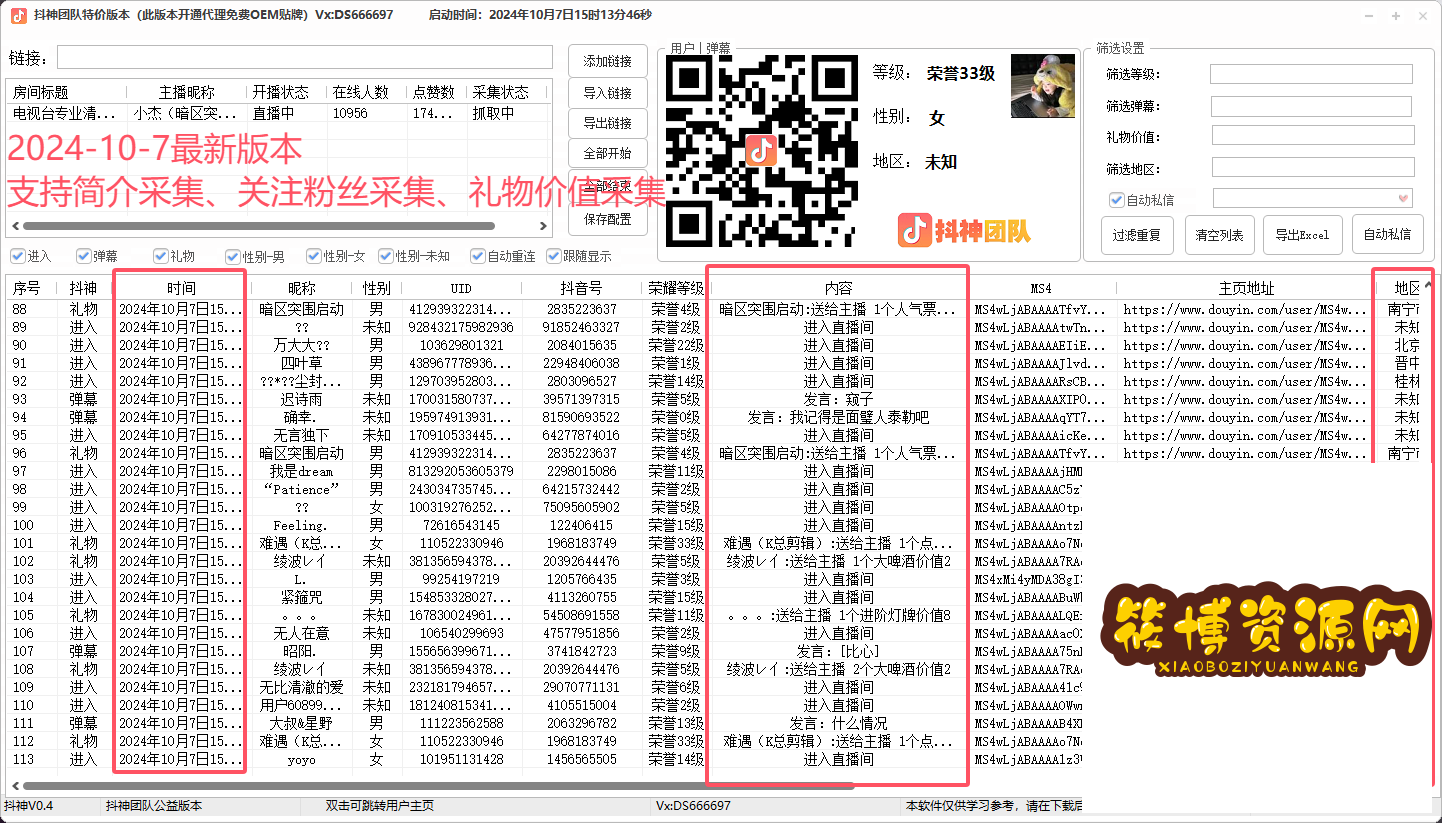Click the 主页地址 column header
Screen dimensions: 1442x823
pyautogui.click(x=1246, y=288)
